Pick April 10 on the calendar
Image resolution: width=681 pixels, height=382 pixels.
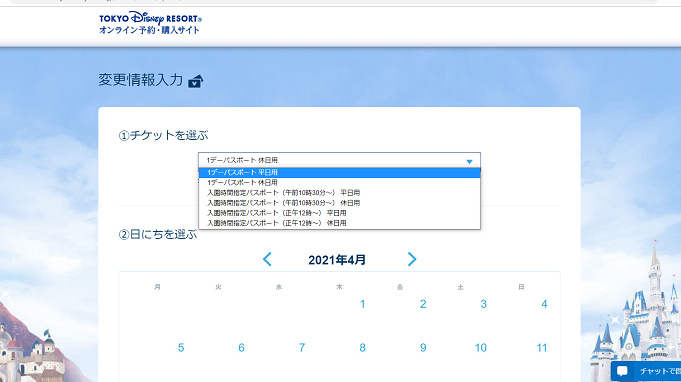point(481,348)
